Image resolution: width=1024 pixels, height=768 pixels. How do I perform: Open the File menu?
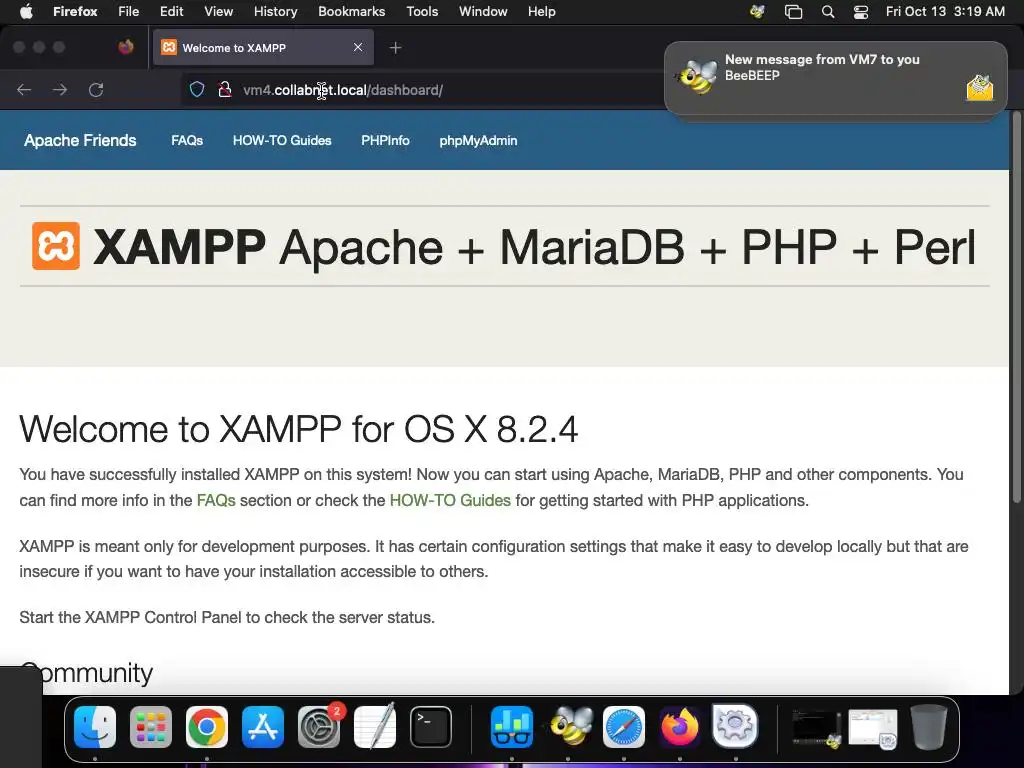point(129,11)
